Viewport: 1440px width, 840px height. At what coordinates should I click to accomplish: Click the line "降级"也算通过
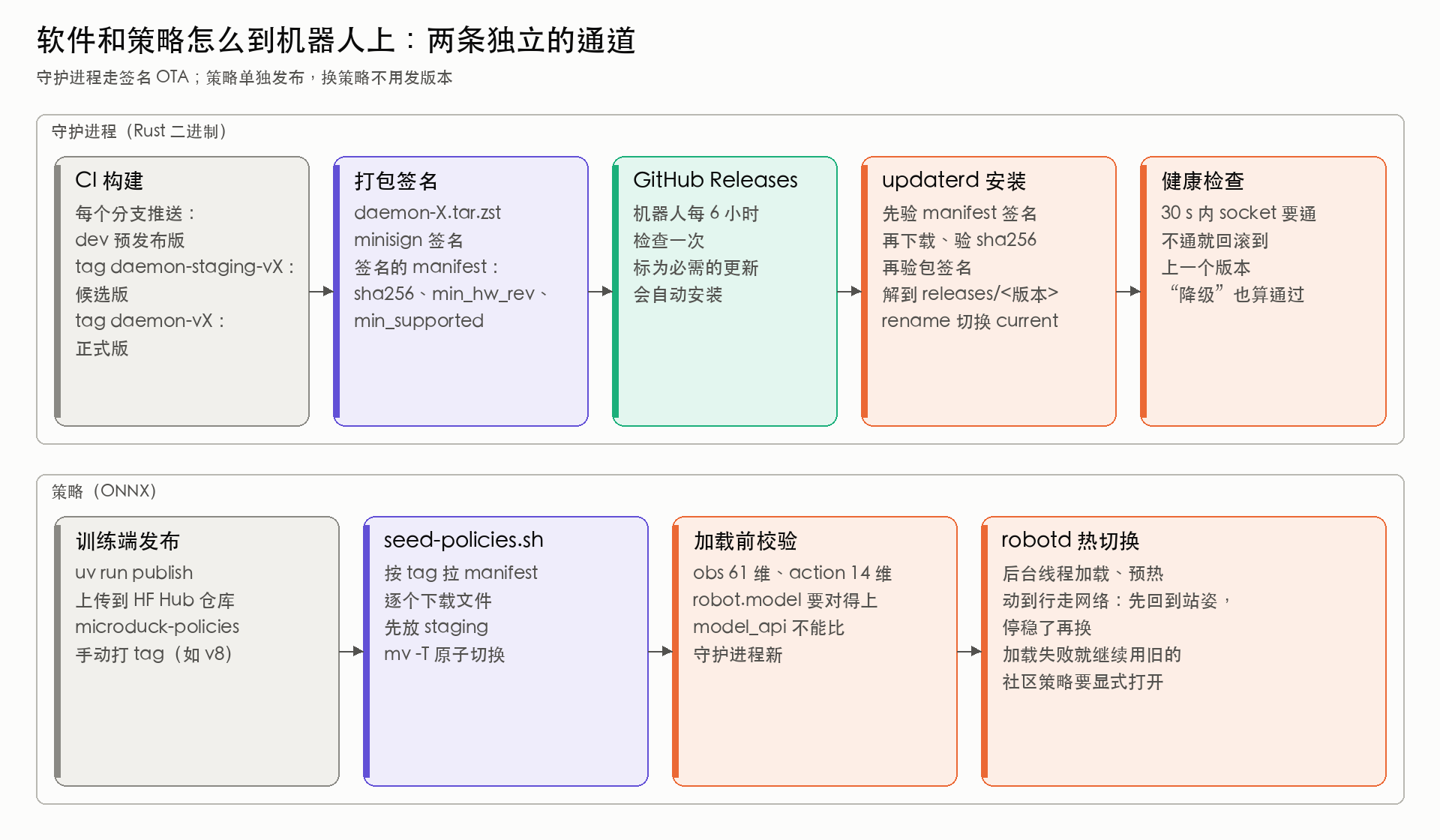[1238, 294]
